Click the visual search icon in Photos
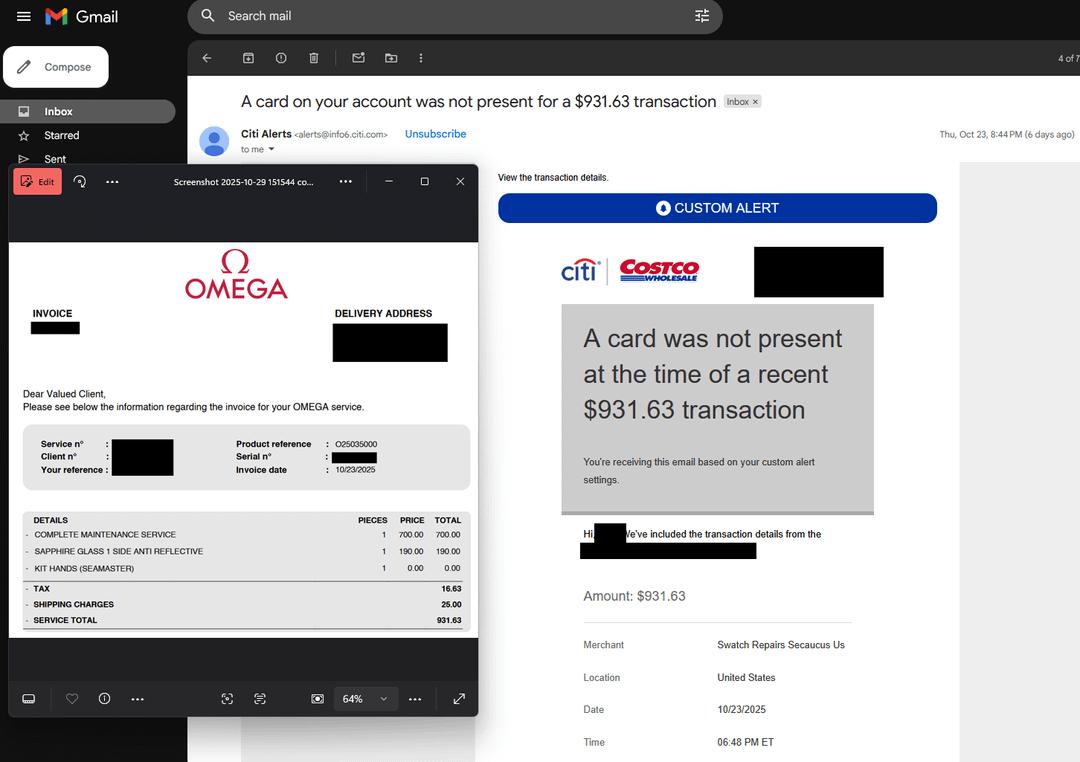Image resolution: width=1080 pixels, height=762 pixels. [x=227, y=699]
